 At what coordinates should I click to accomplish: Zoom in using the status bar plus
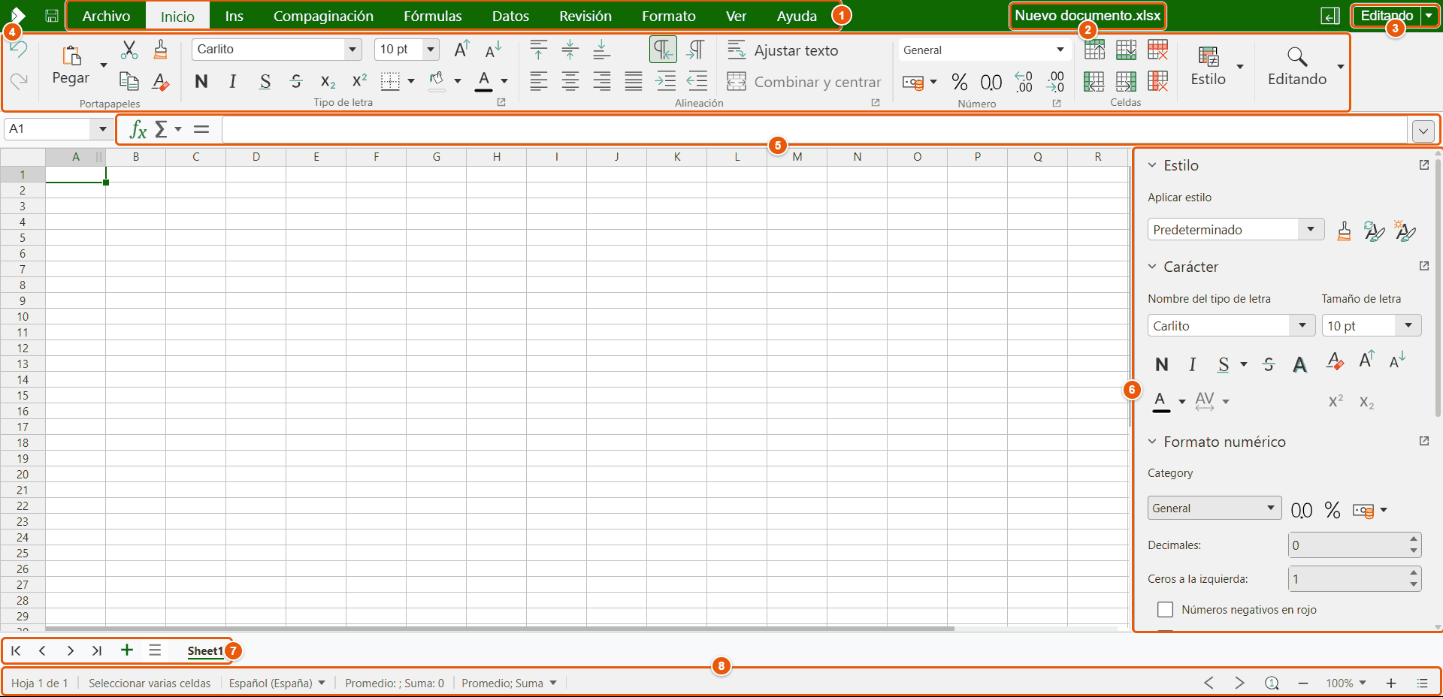[x=1391, y=683]
